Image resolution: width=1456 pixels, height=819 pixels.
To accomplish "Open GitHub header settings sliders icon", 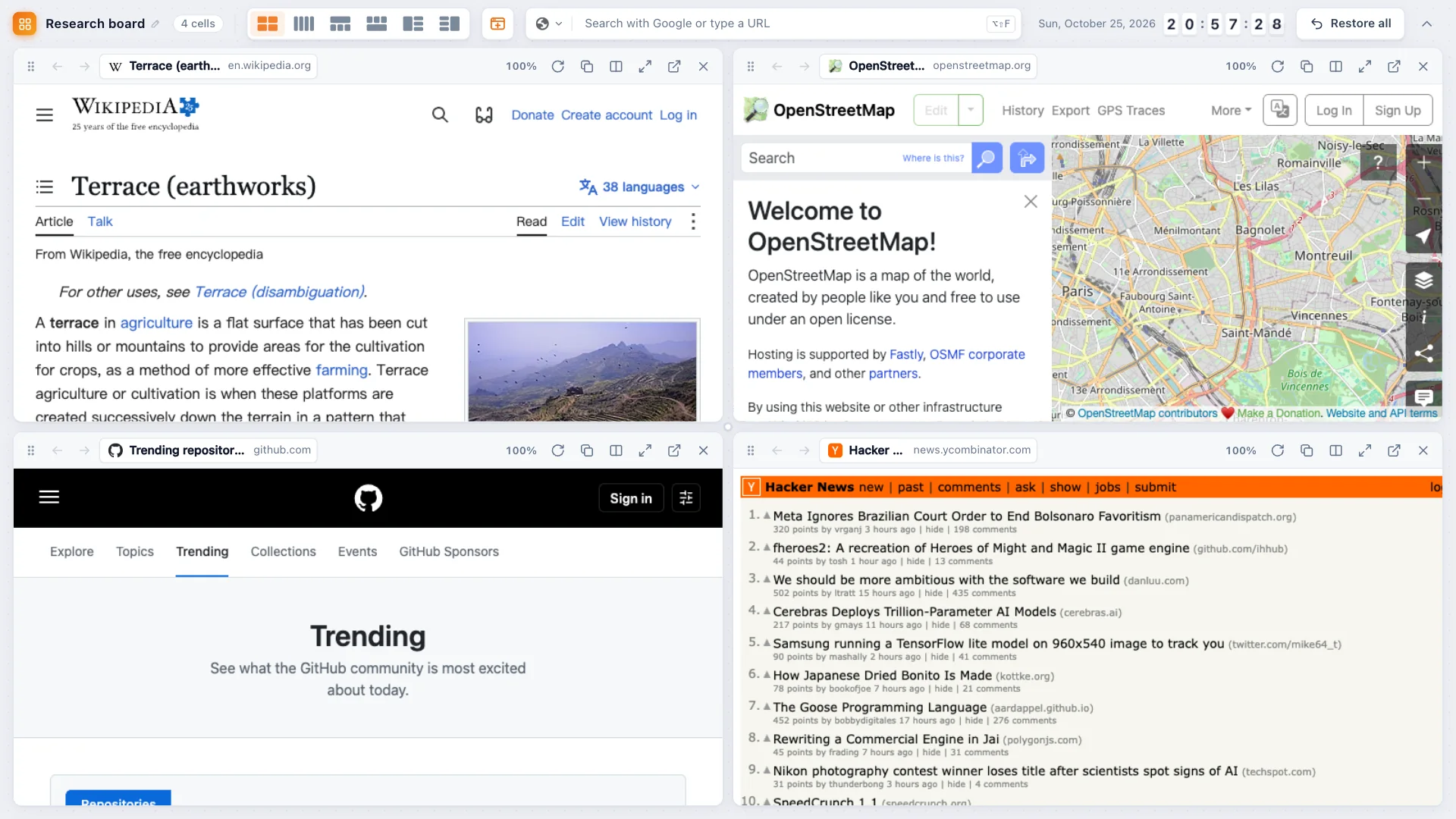I will pos(686,498).
